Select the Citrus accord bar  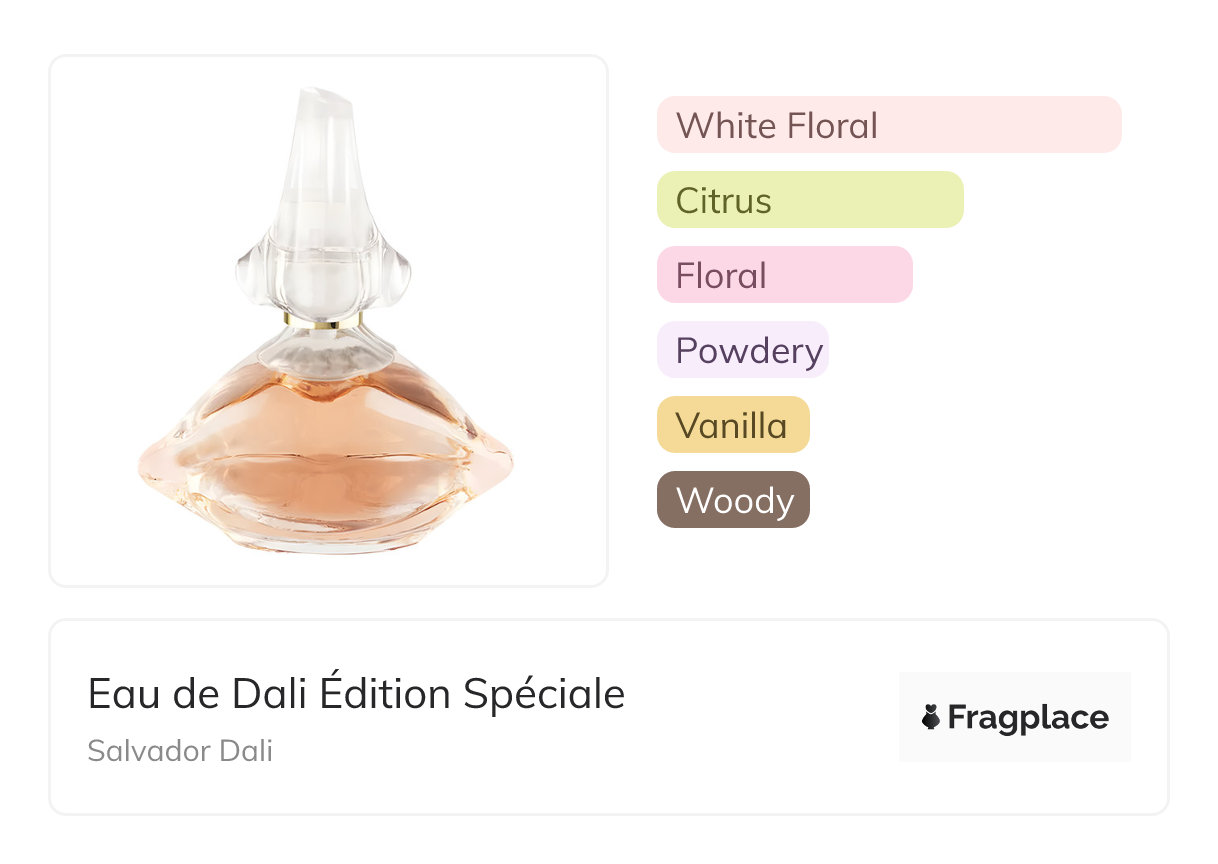[x=809, y=200]
